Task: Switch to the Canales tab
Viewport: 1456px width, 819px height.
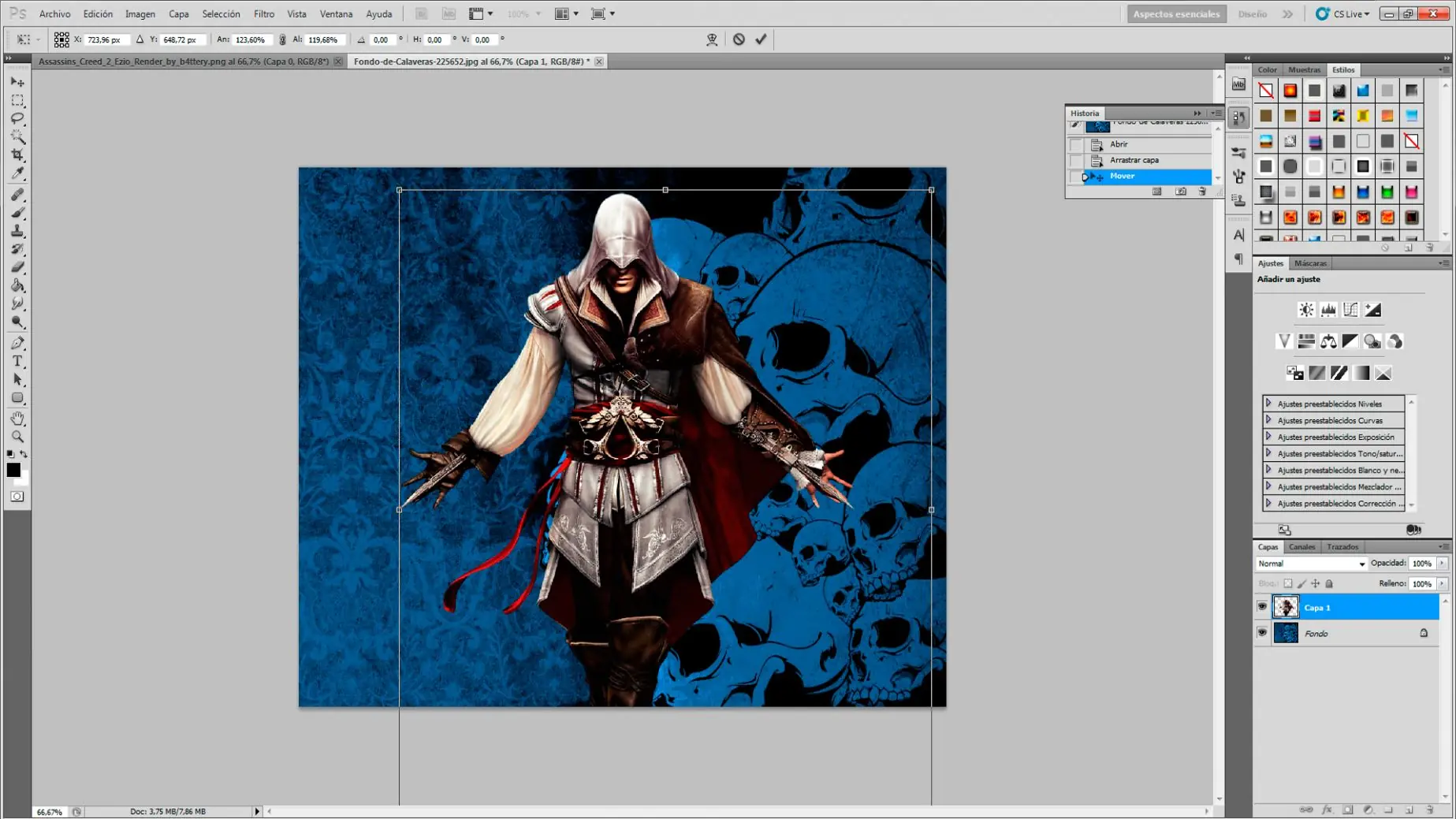Action: point(1301,546)
